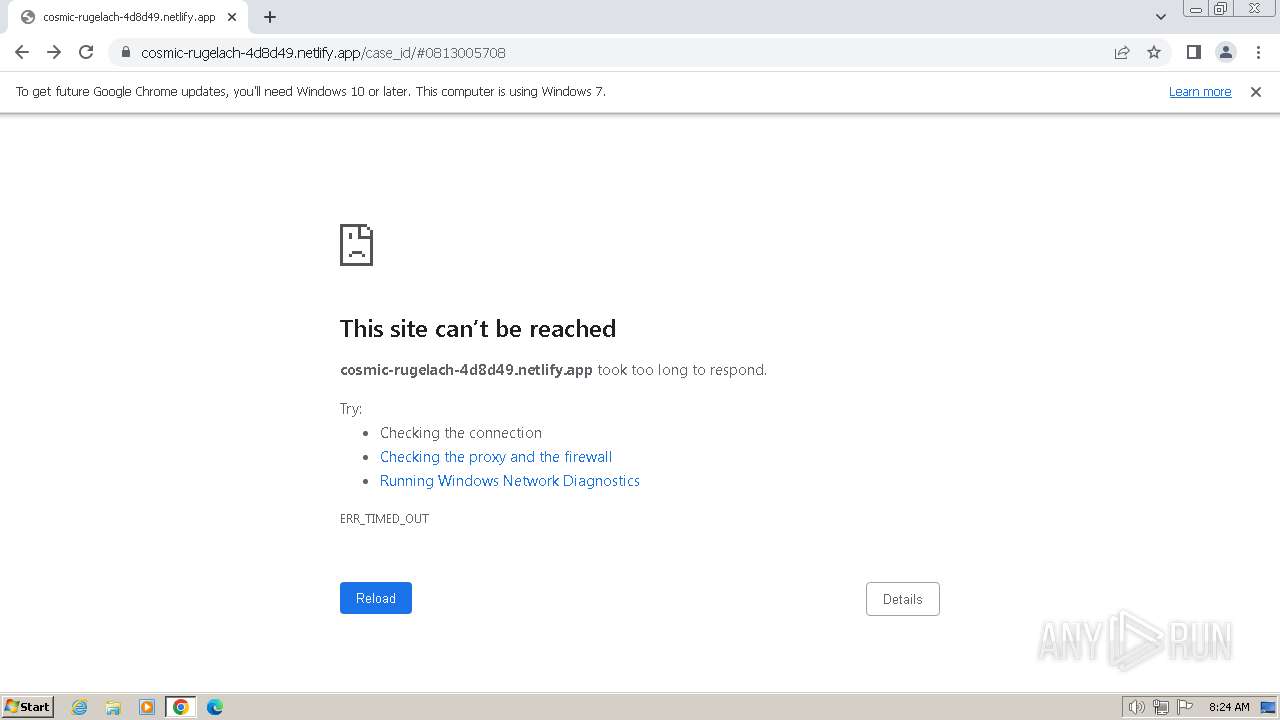Open the volume control in system tray

[x=1137, y=707]
